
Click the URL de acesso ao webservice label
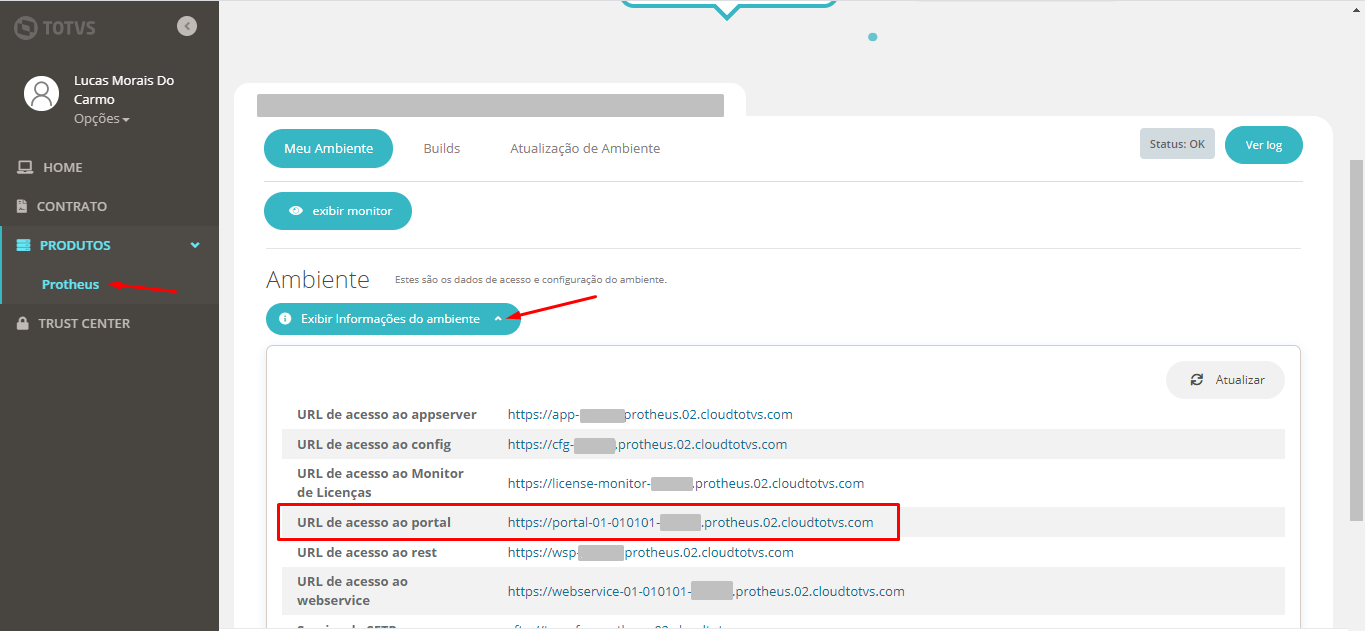[x=352, y=591]
